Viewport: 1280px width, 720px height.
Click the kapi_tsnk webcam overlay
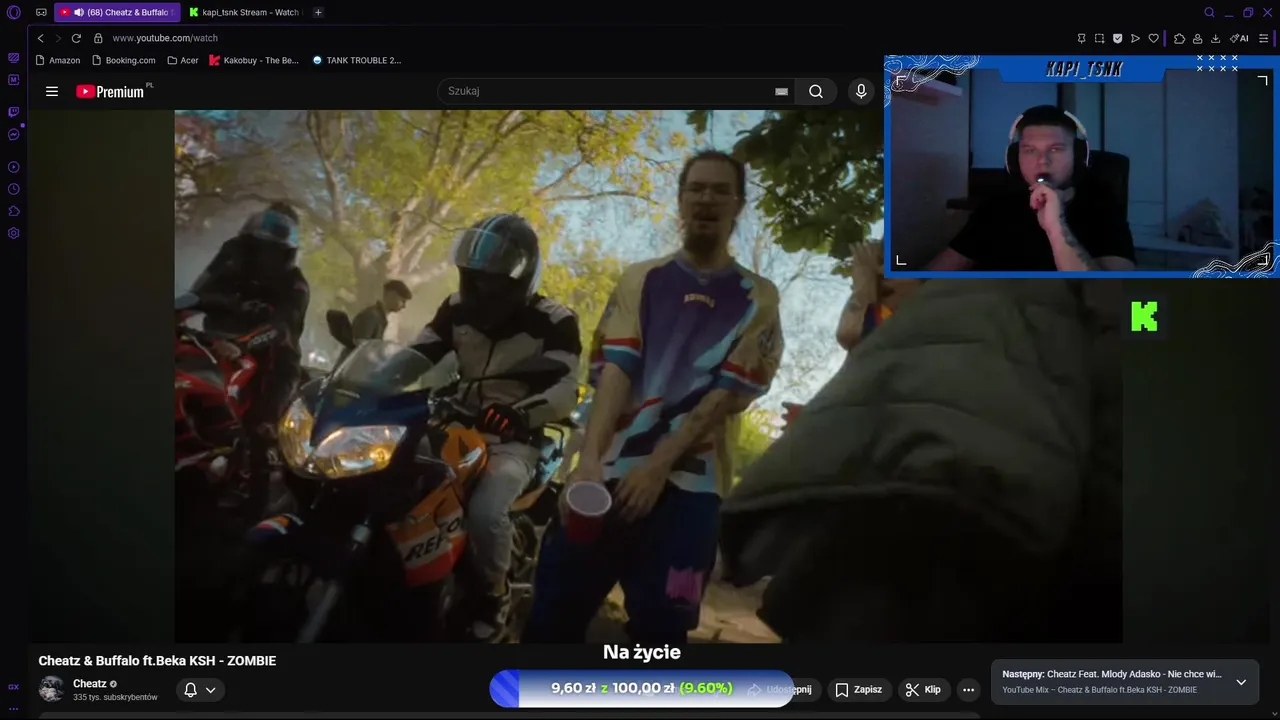pyautogui.click(x=1081, y=166)
